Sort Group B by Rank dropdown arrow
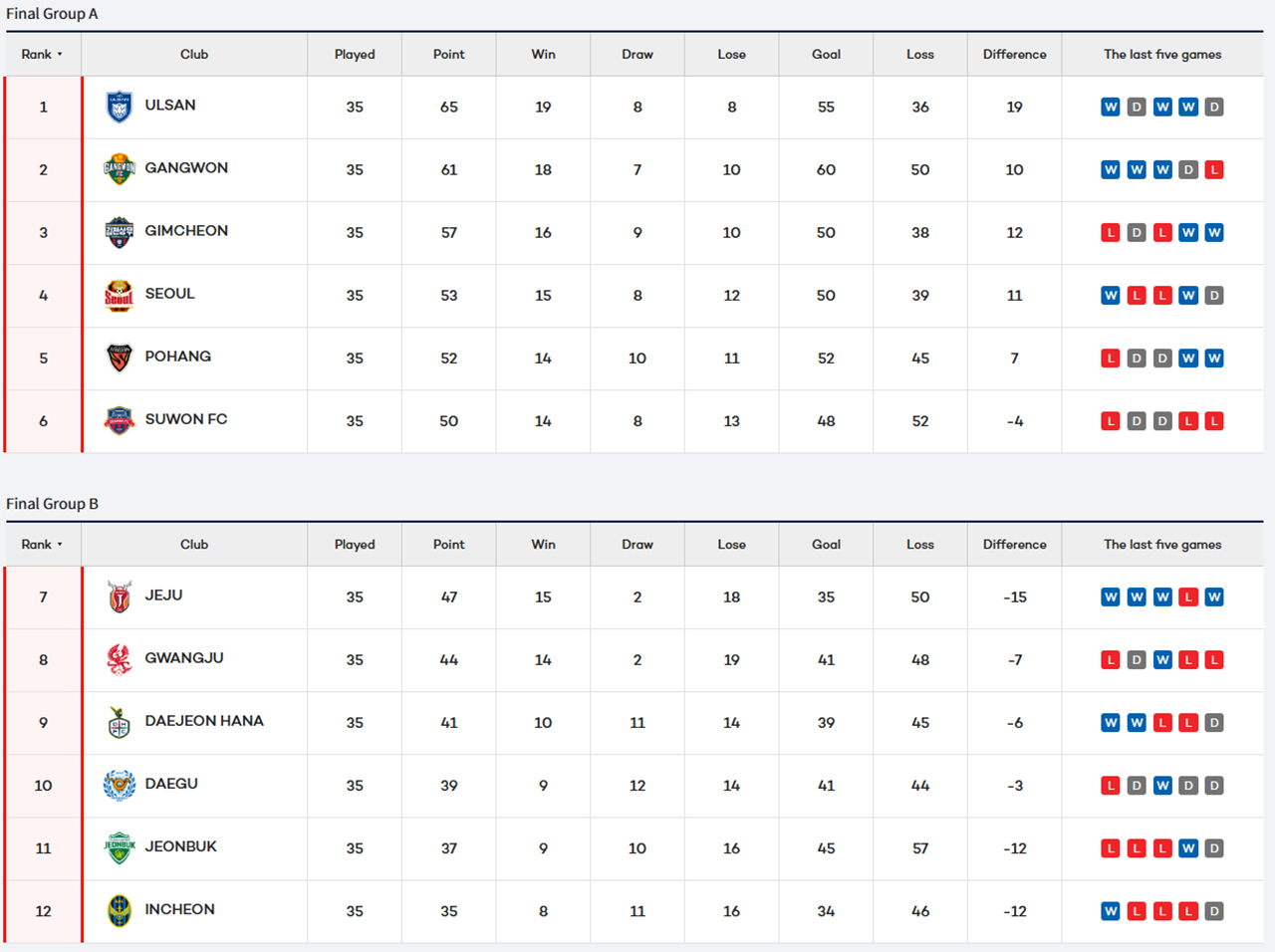 60,545
